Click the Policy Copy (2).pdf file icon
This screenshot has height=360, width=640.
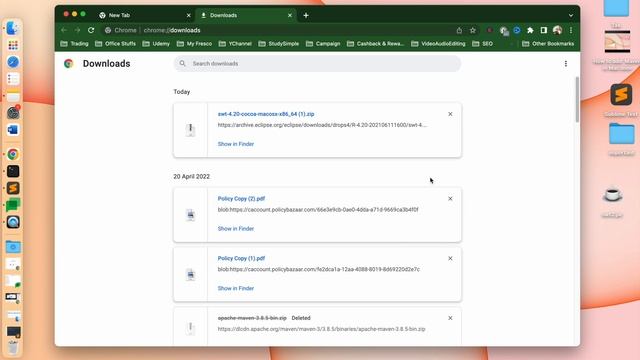point(190,215)
